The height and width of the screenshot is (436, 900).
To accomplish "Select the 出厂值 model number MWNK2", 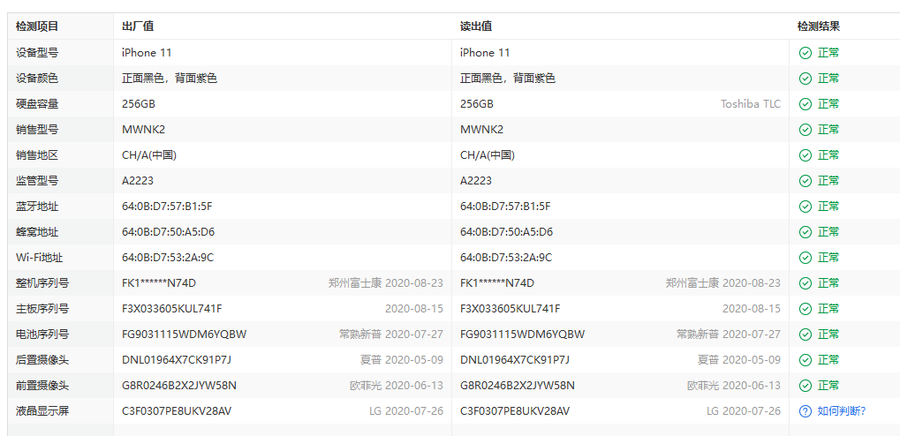I will pos(144,130).
